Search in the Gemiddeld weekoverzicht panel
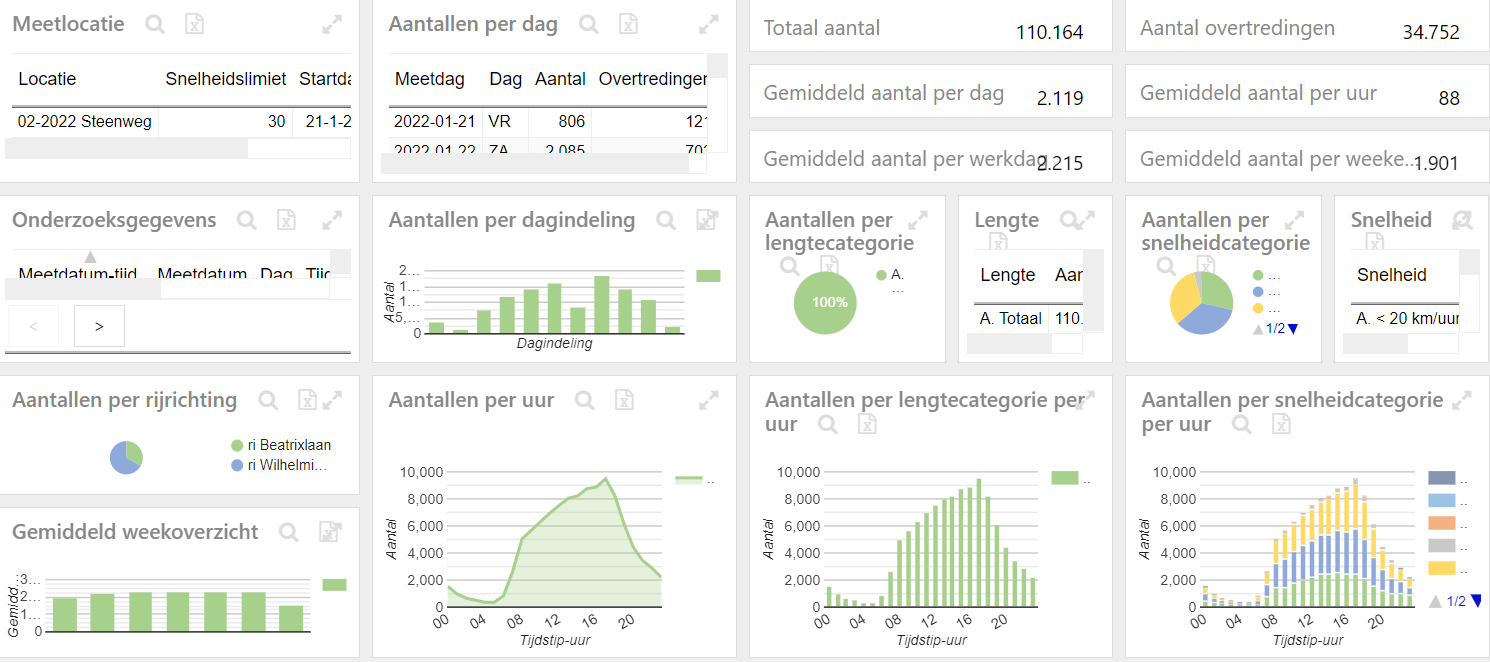 point(289,532)
